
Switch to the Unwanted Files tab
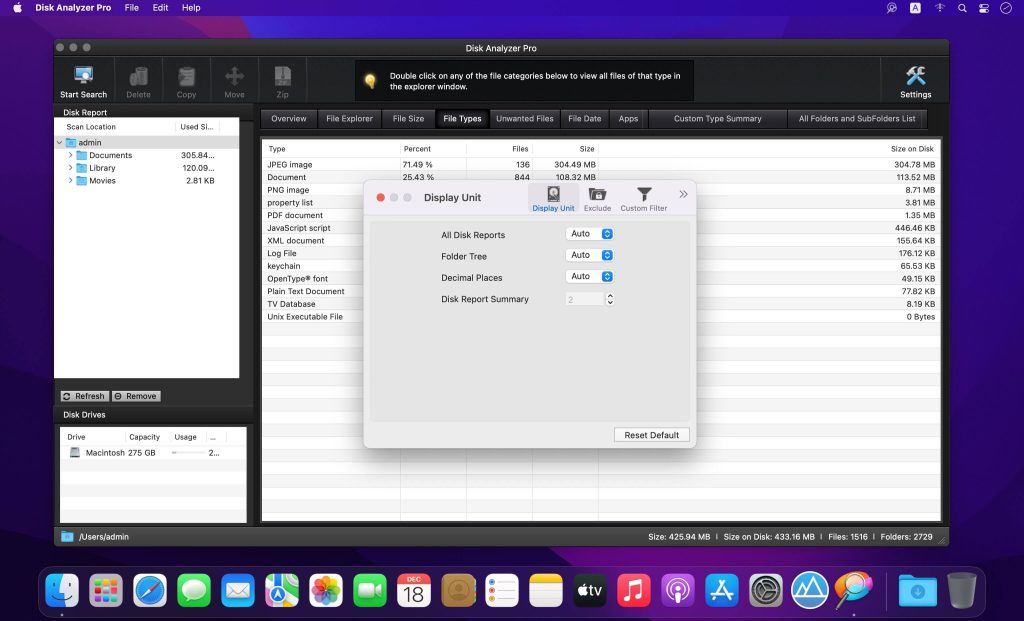coord(524,118)
